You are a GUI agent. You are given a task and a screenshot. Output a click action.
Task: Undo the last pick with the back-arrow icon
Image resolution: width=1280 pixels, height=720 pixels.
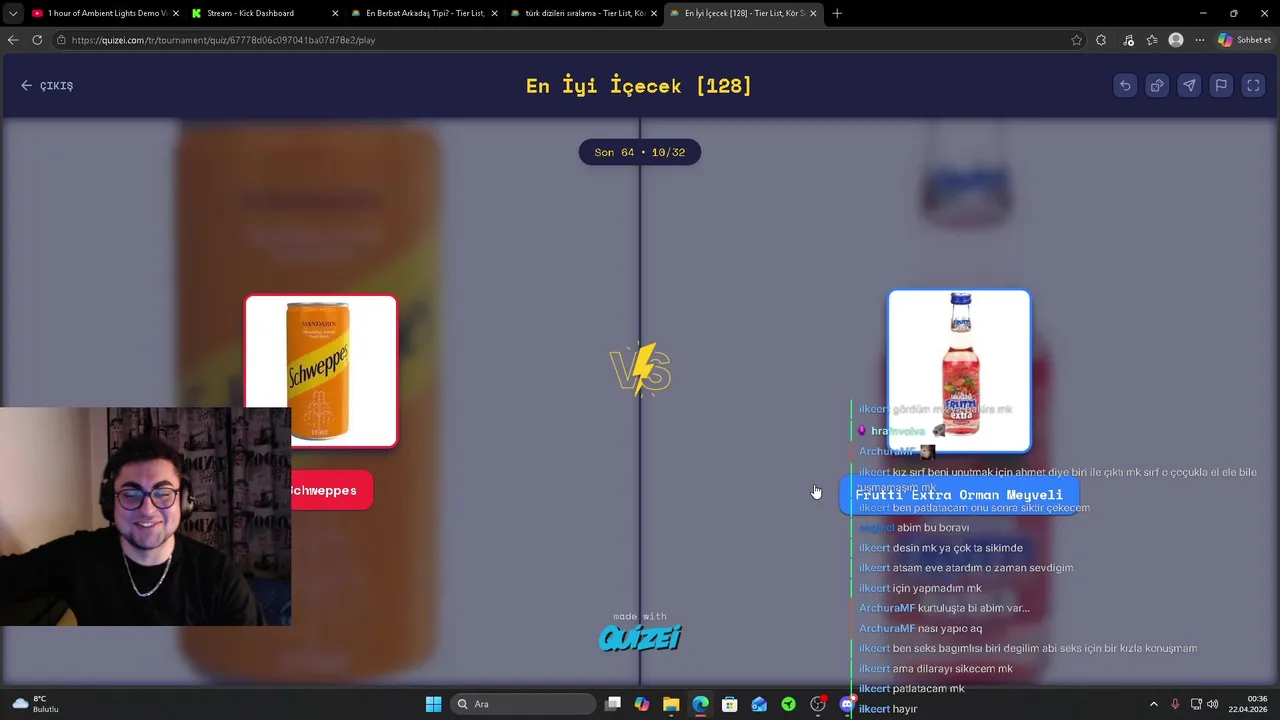click(x=1125, y=86)
